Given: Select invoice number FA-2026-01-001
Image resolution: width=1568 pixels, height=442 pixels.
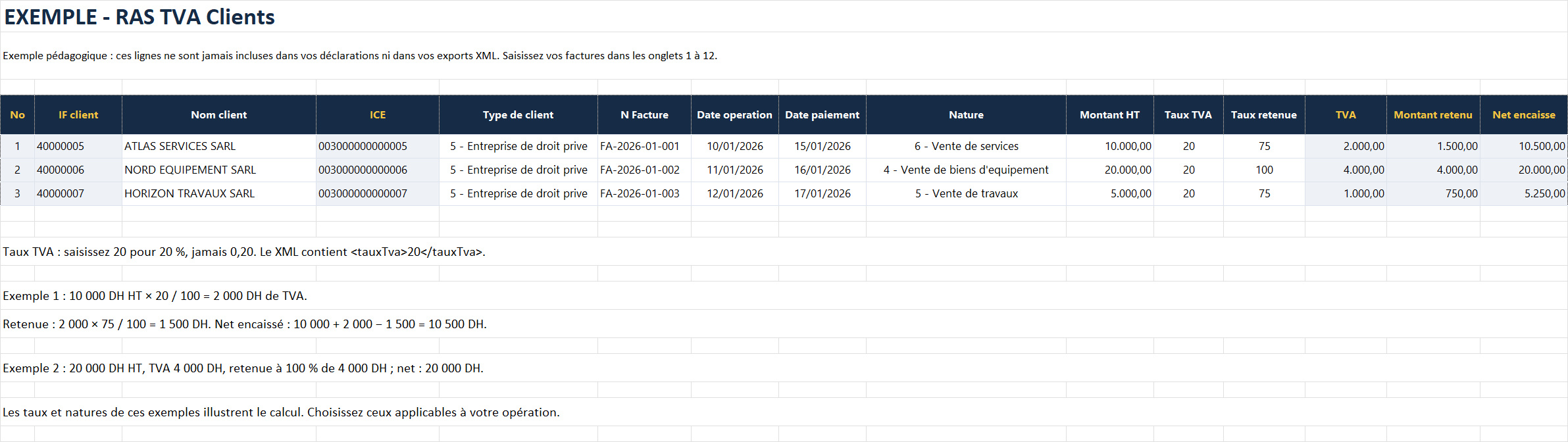Looking at the screenshot, I should tap(645, 146).
